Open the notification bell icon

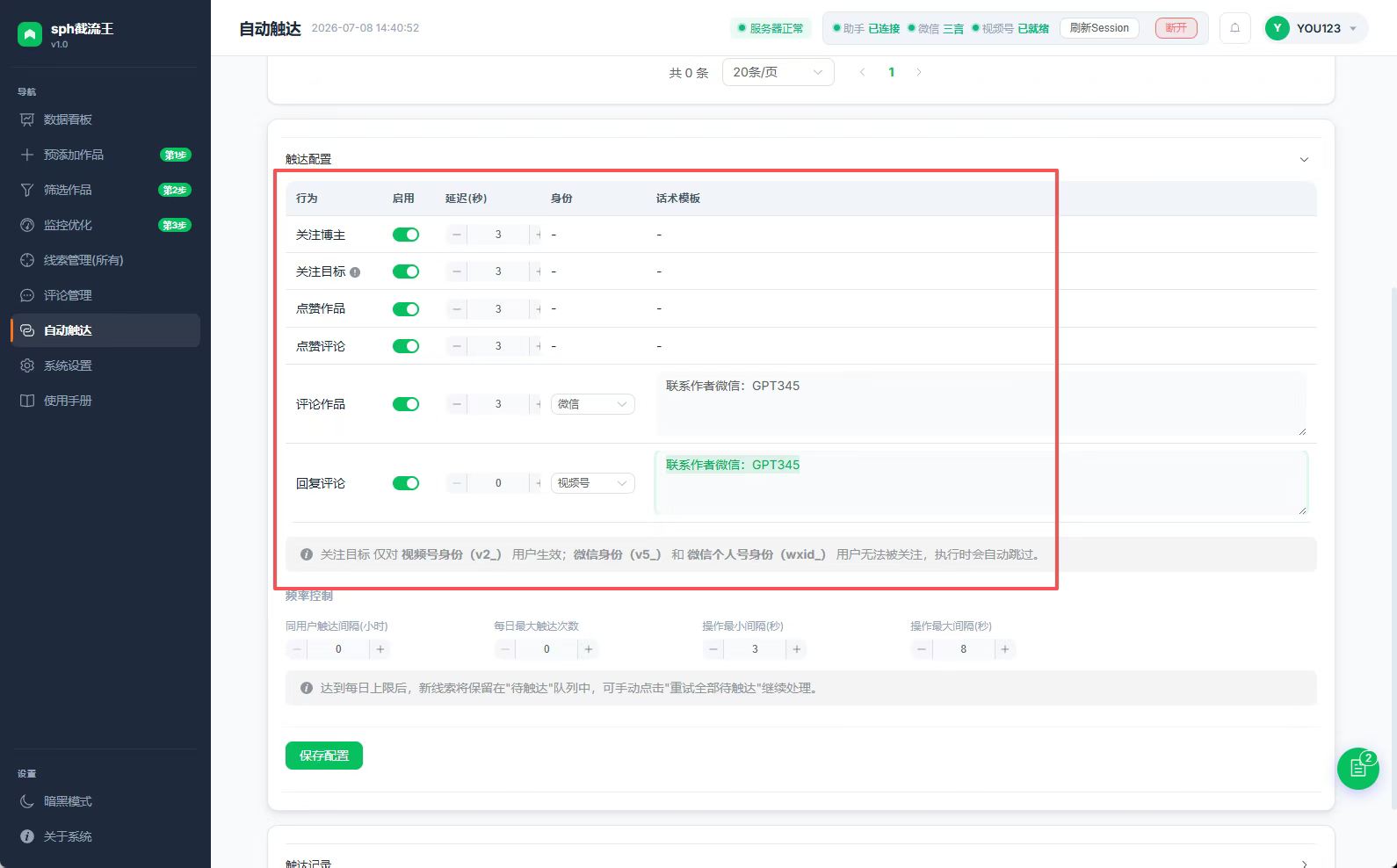[1234, 28]
